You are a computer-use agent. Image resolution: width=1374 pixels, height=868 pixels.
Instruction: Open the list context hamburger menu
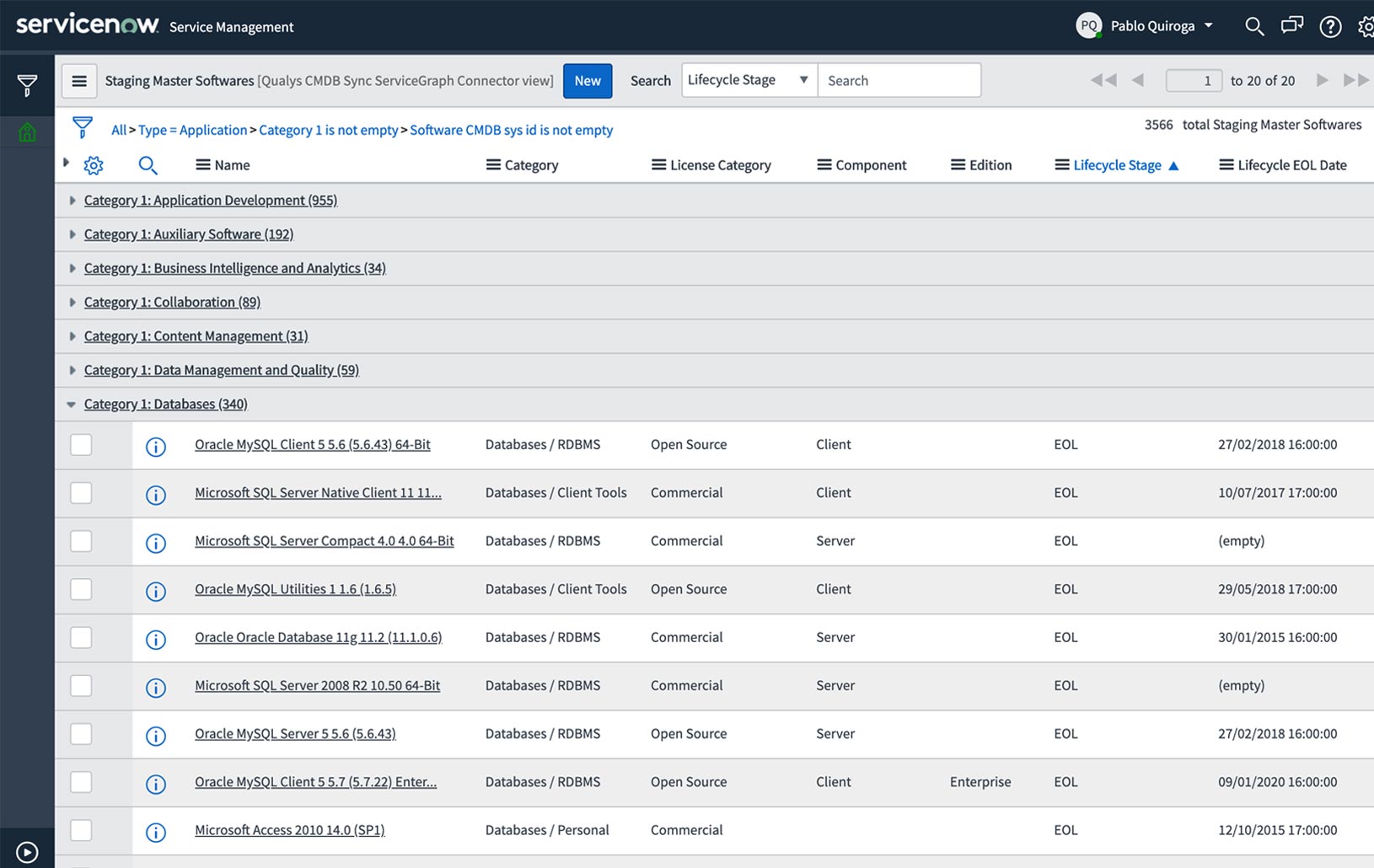click(x=79, y=81)
